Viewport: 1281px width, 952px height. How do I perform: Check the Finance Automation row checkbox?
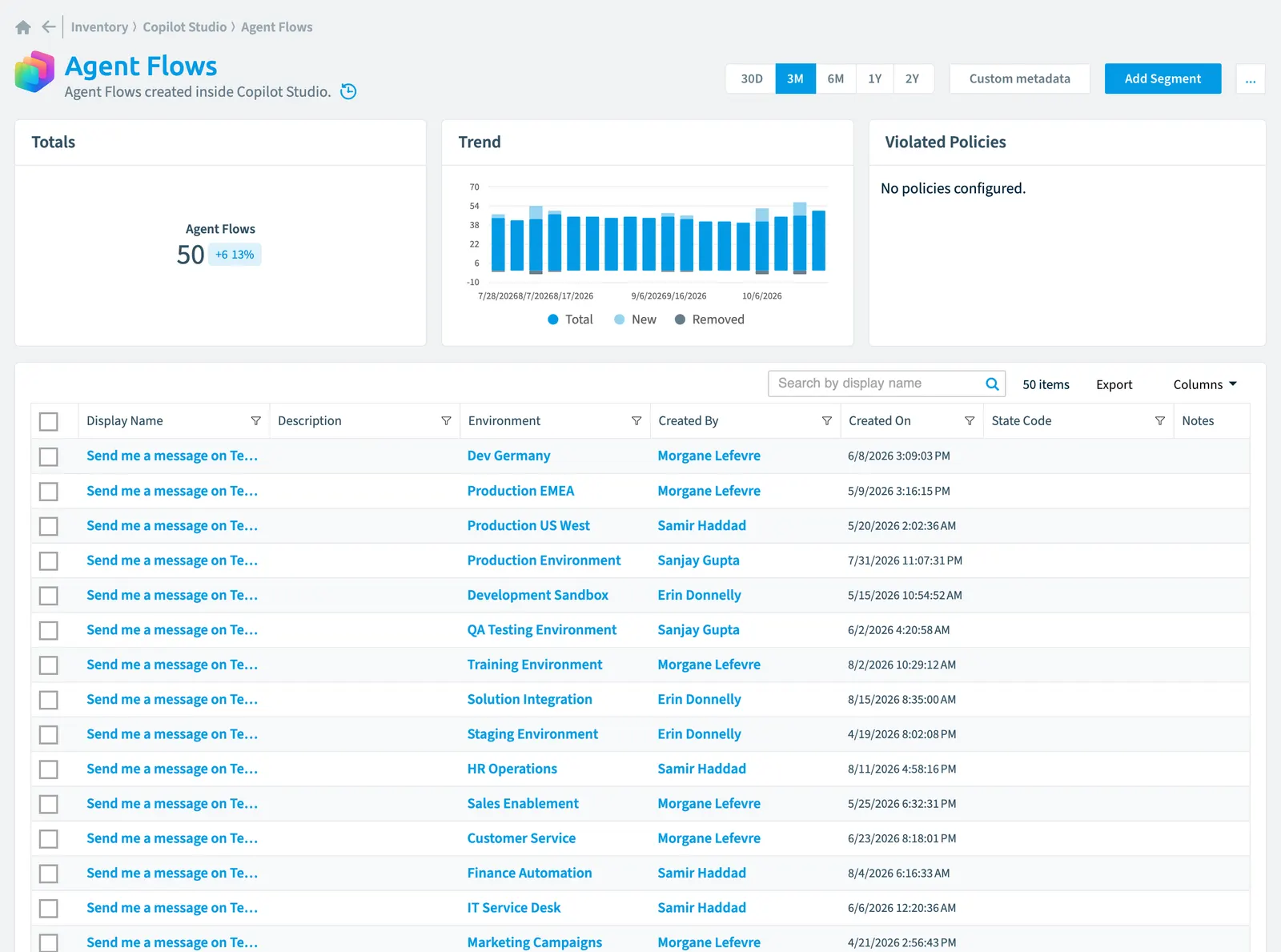coord(49,874)
